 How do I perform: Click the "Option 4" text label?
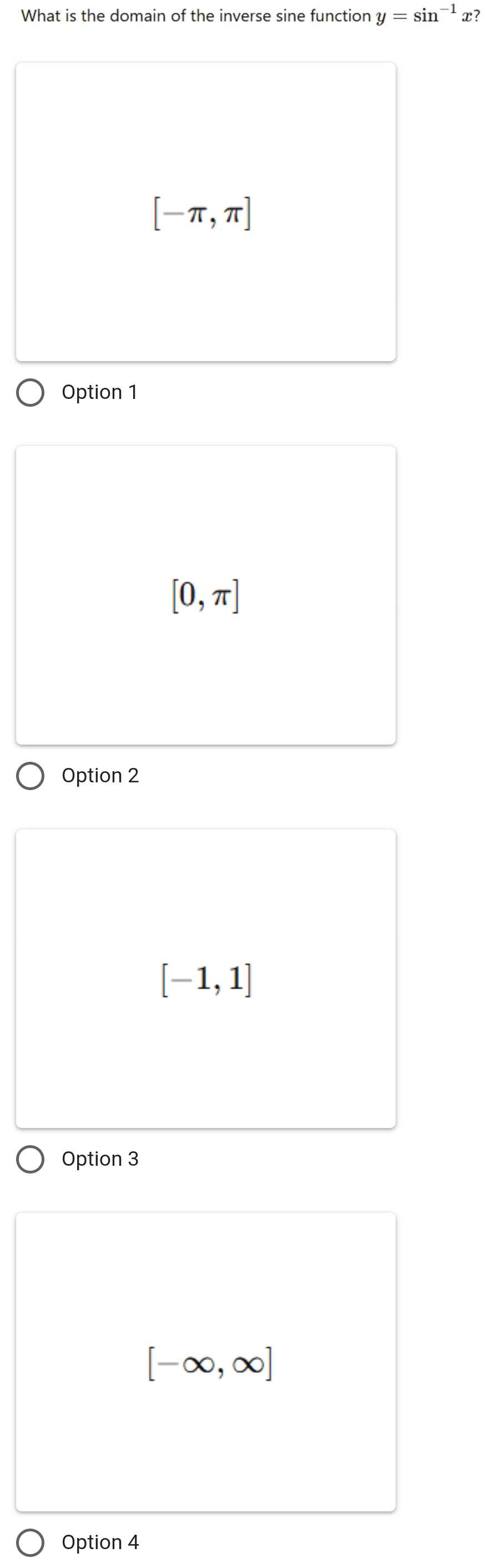tap(100, 1542)
